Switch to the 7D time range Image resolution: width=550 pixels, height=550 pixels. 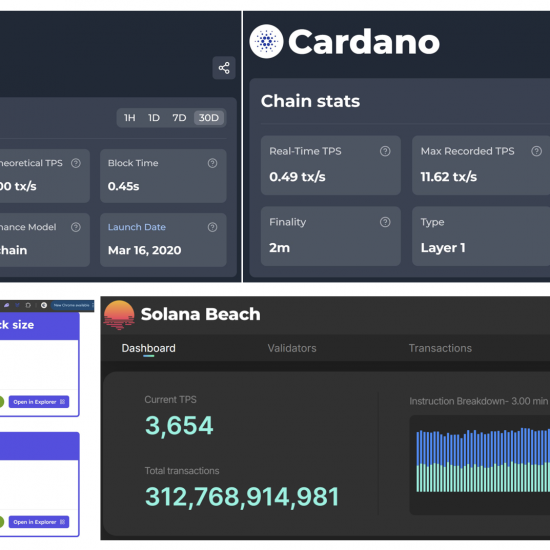coord(179,118)
